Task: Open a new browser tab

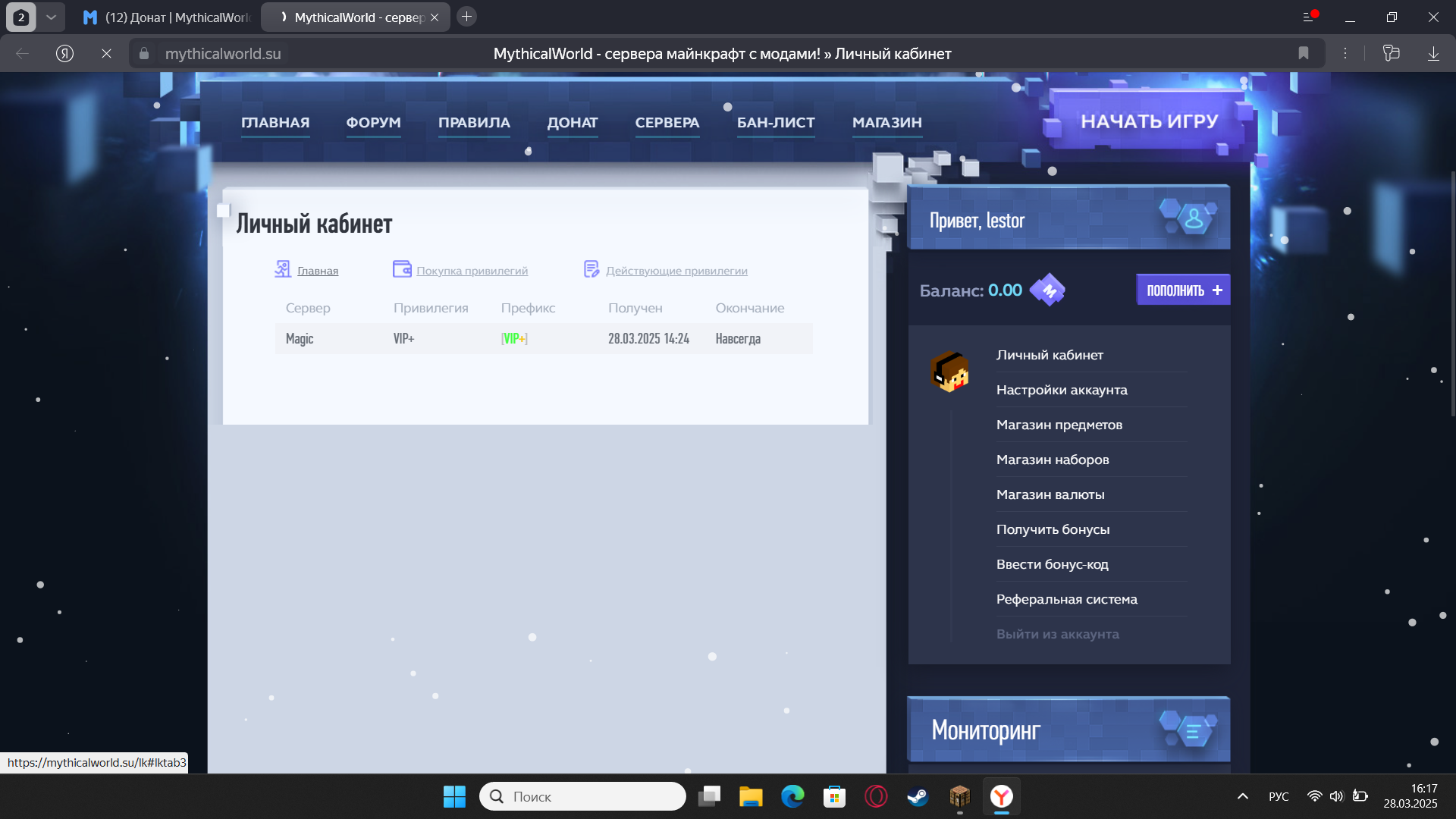Action: tap(466, 16)
